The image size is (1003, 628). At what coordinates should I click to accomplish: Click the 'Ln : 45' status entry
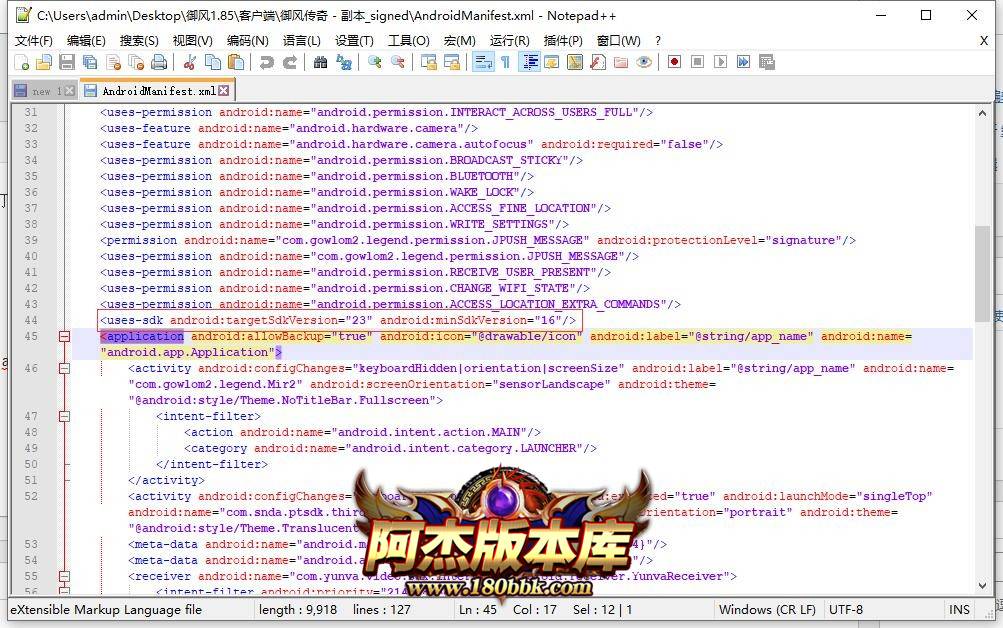click(478, 609)
